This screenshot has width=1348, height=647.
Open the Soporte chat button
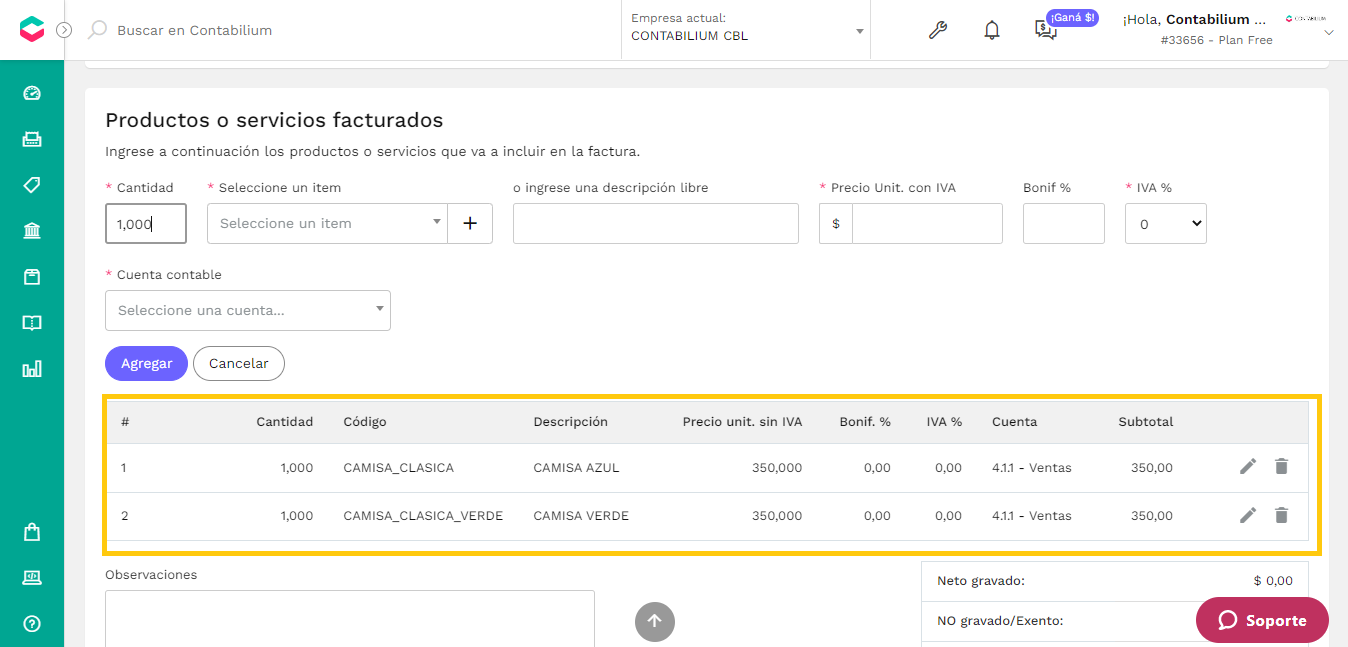click(1262, 620)
